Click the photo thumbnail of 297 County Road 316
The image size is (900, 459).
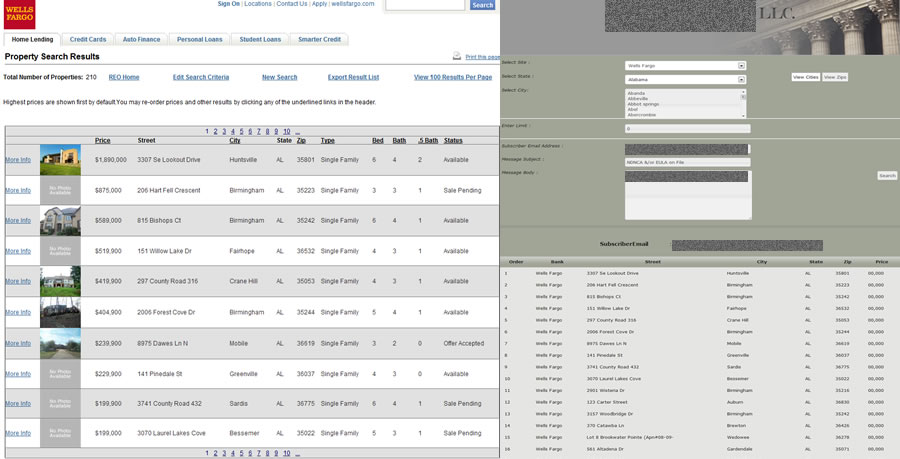[x=60, y=281]
